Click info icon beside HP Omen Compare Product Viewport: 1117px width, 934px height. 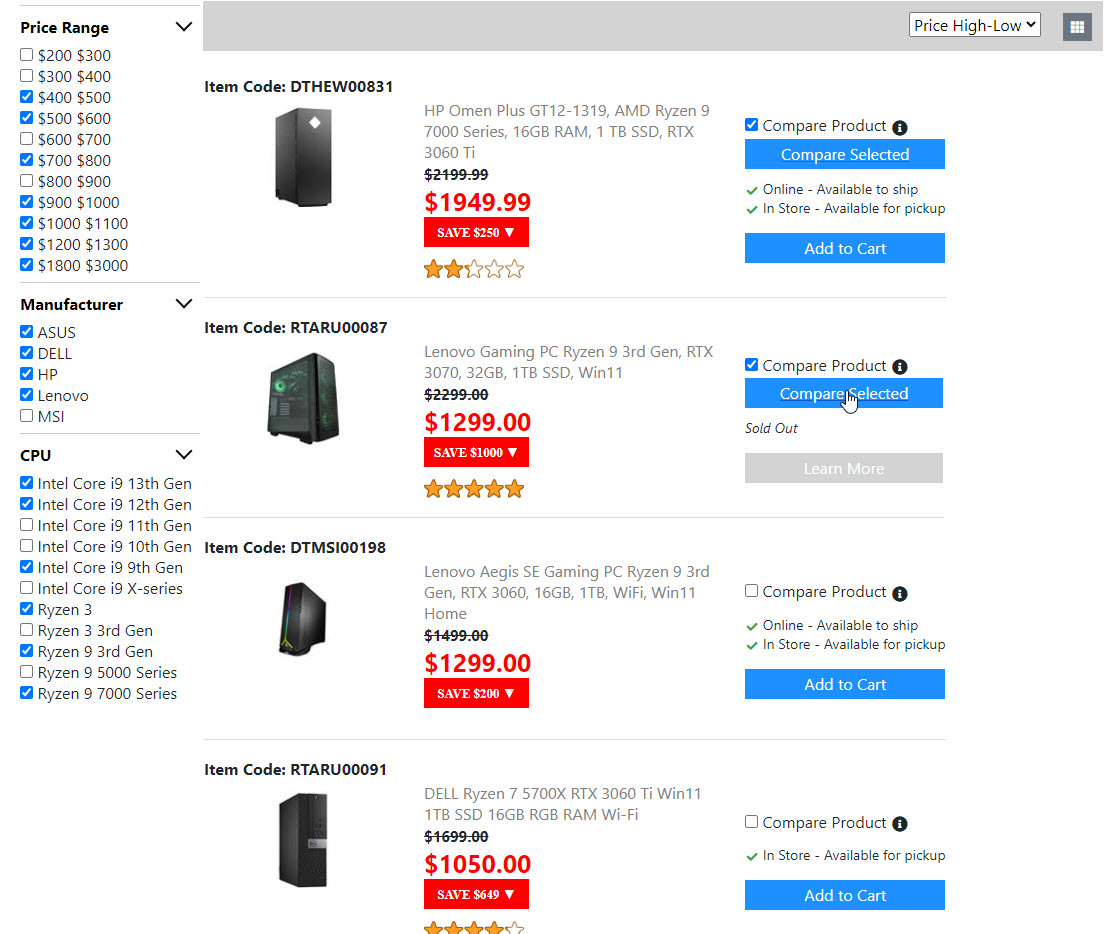(900, 128)
